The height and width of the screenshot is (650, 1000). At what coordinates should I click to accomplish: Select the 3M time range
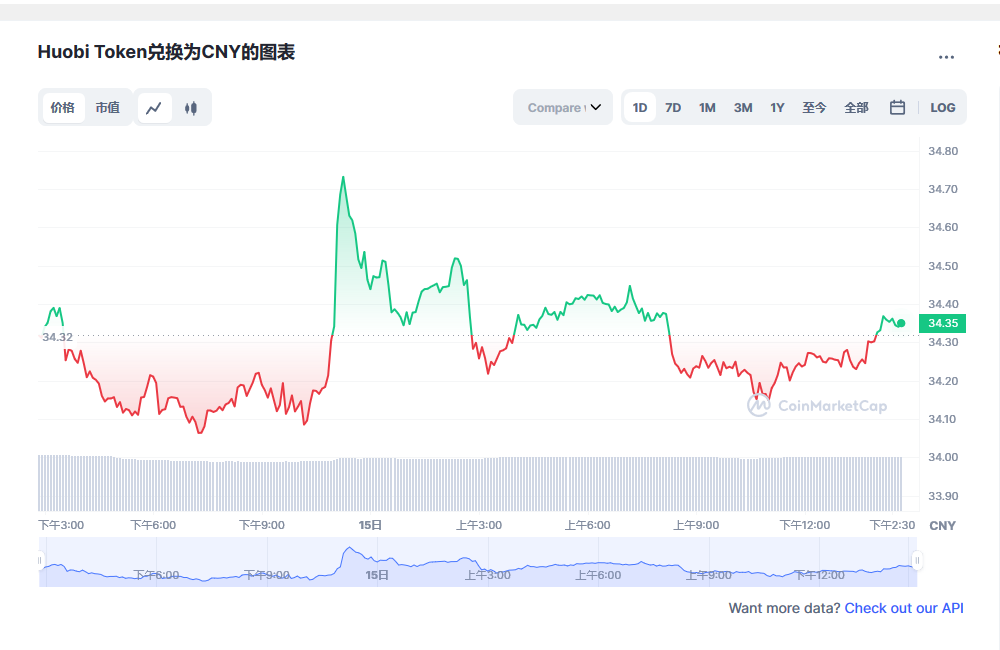tap(743, 108)
